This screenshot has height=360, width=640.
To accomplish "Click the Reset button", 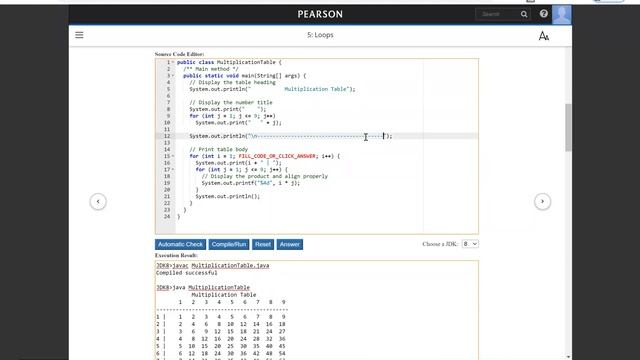I will [263, 244].
